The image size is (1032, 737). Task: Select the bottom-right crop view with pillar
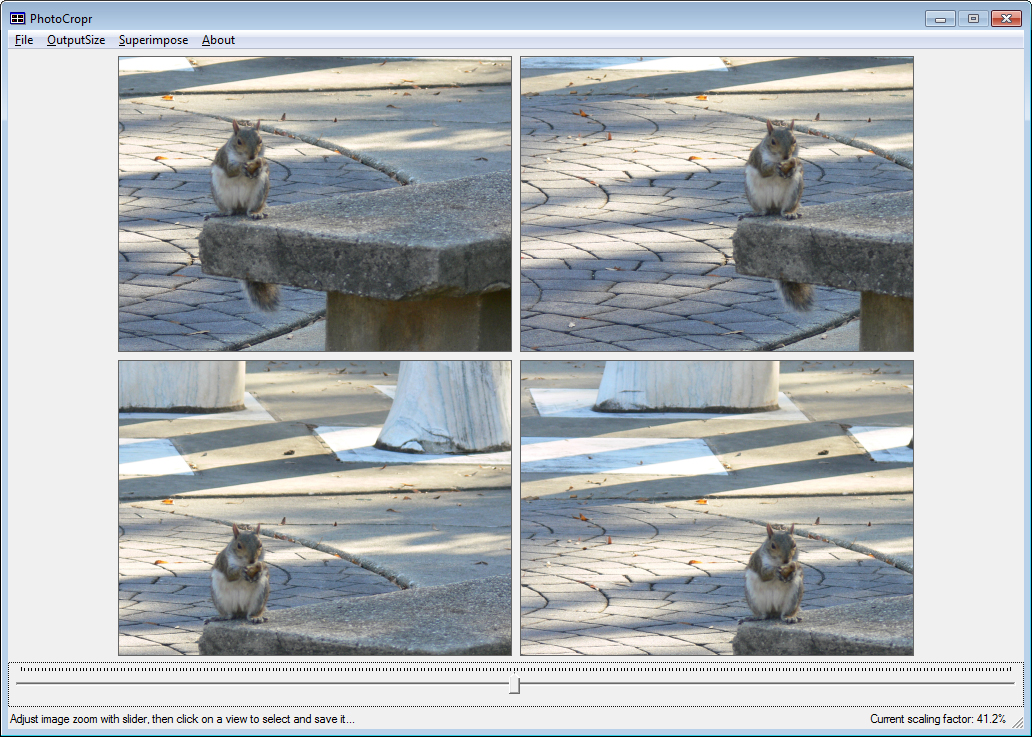(x=717, y=507)
